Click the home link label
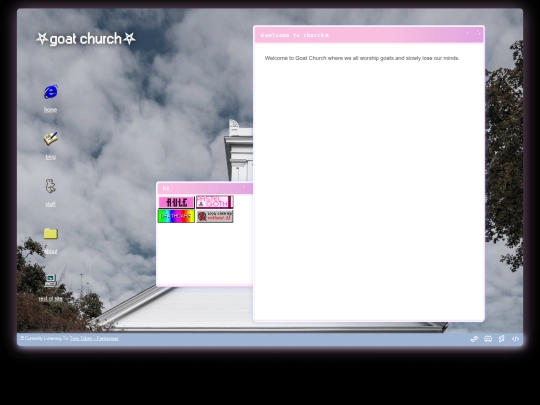 coord(50,110)
